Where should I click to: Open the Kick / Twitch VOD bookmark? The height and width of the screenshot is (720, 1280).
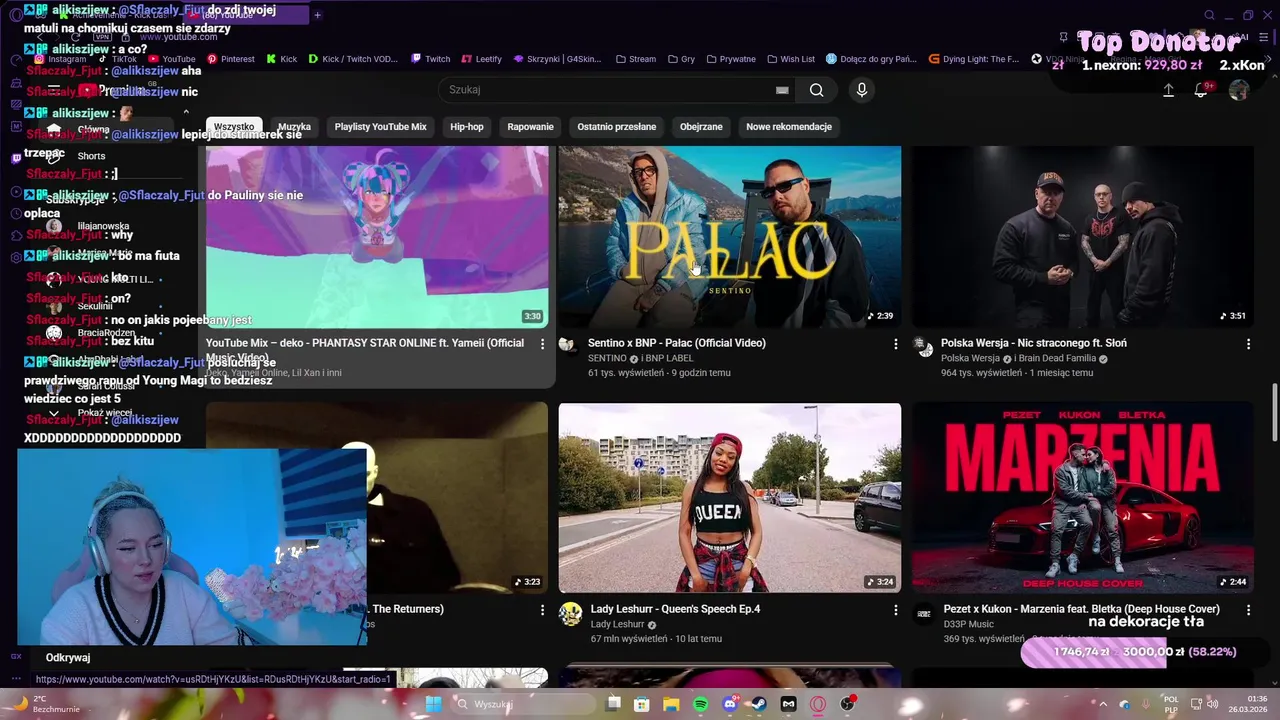pos(353,59)
